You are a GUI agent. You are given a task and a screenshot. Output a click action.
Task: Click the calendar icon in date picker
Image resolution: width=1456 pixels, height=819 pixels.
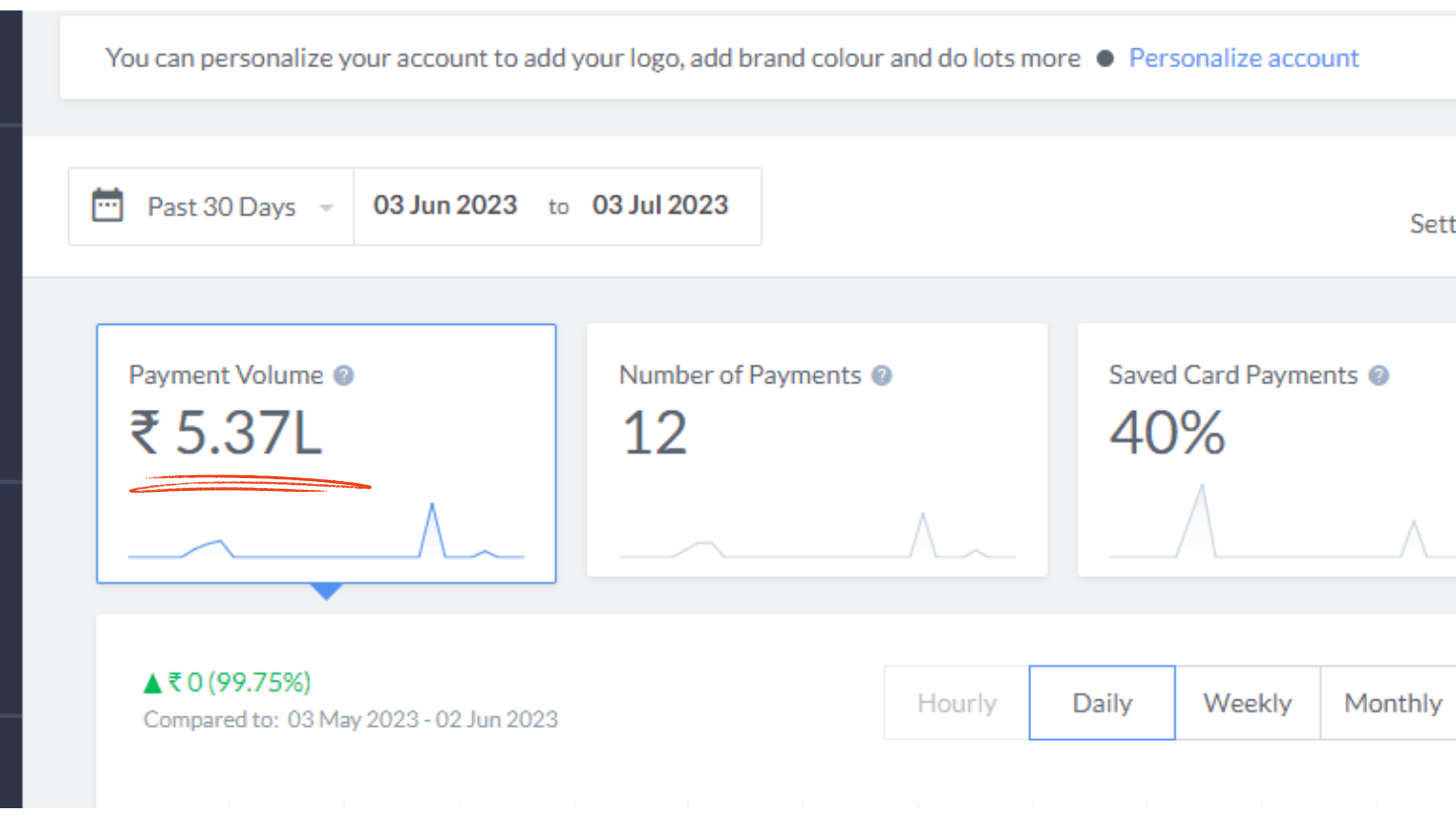pos(107,205)
